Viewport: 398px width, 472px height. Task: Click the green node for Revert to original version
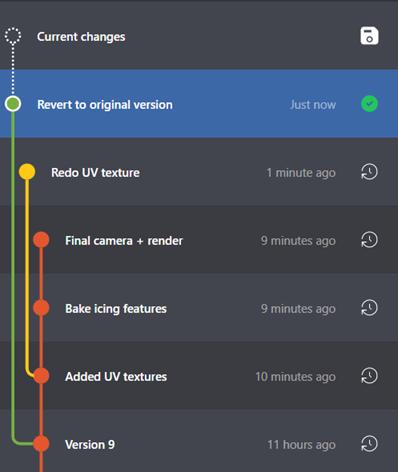coord(13,104)
